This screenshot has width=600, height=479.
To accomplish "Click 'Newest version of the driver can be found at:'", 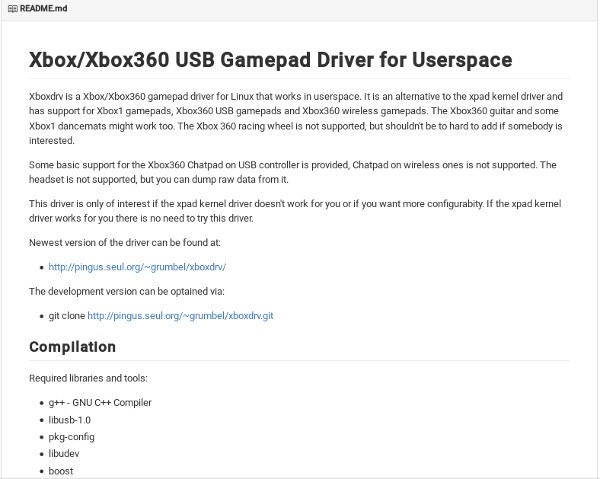I will pos(125,243).
